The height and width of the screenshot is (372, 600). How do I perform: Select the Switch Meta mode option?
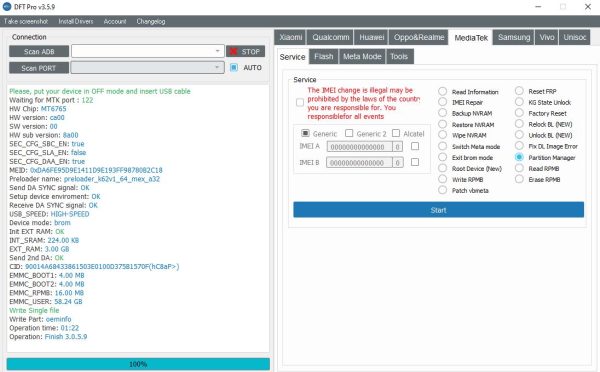click(442, 146)
